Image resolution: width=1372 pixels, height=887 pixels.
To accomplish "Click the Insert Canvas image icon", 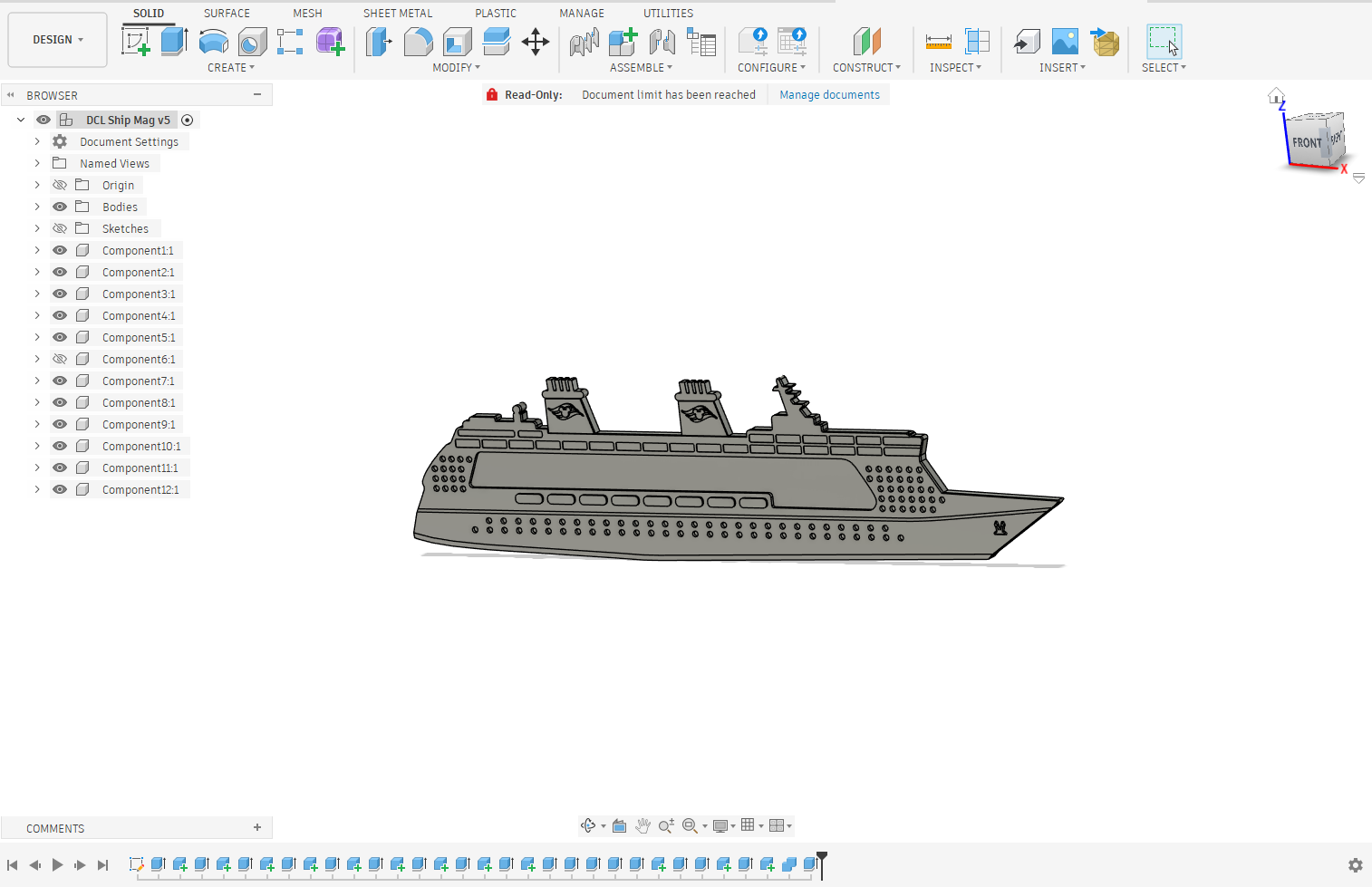I will (1065, 42).
